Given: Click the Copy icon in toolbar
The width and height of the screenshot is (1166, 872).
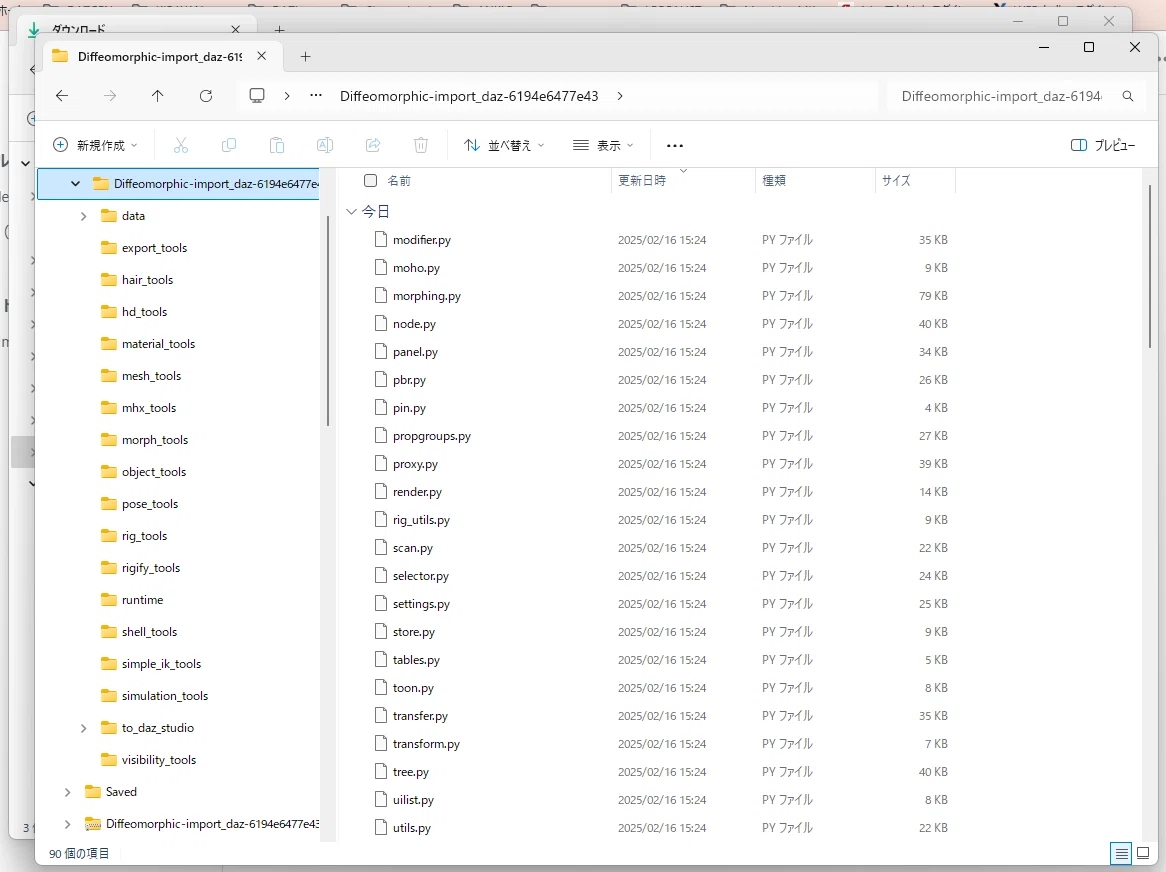Looking at the screenshot, I should (229, 145).
